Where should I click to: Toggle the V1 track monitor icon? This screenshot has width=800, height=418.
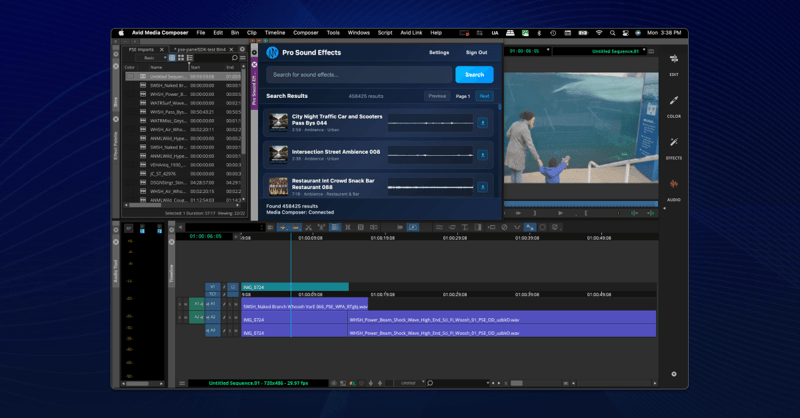[233, 287]
